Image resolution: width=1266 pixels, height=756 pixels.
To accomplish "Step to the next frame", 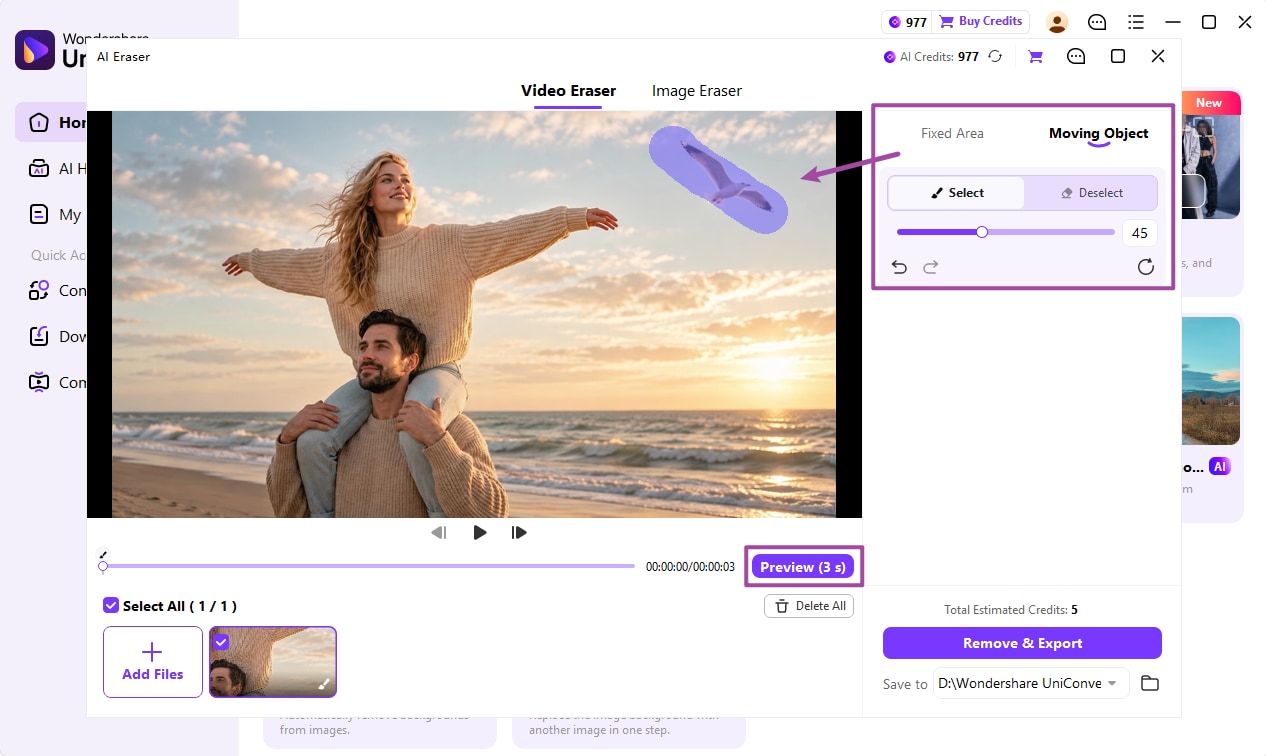I will click(519, 532).
